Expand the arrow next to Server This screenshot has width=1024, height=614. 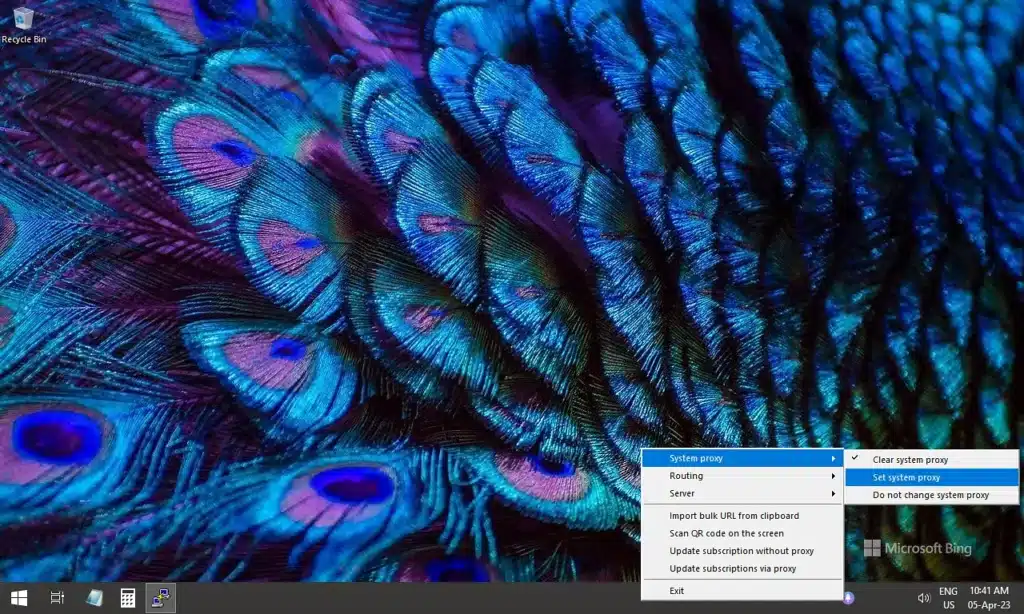point(833,494)
